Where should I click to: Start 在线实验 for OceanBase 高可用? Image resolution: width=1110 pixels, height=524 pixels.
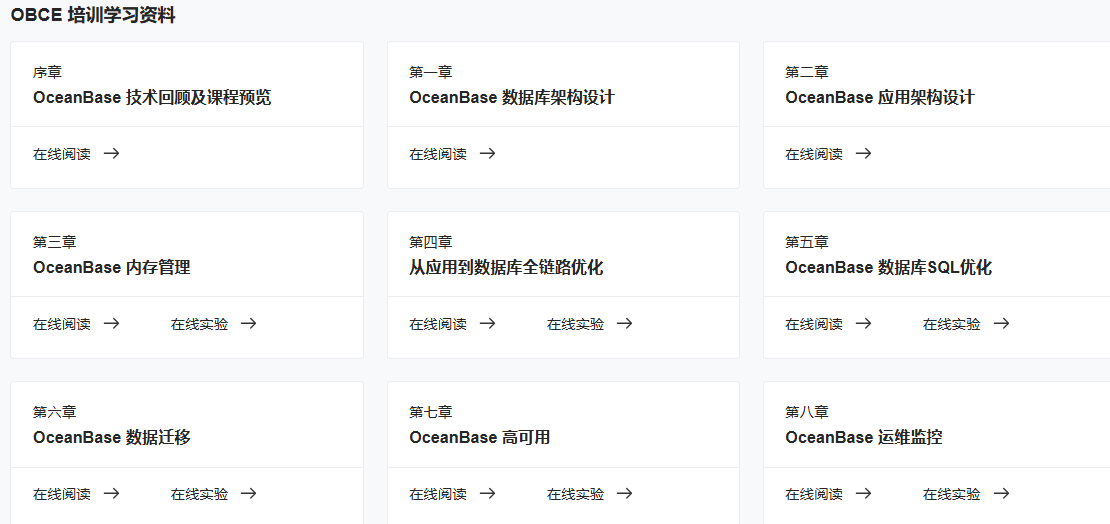575,494
